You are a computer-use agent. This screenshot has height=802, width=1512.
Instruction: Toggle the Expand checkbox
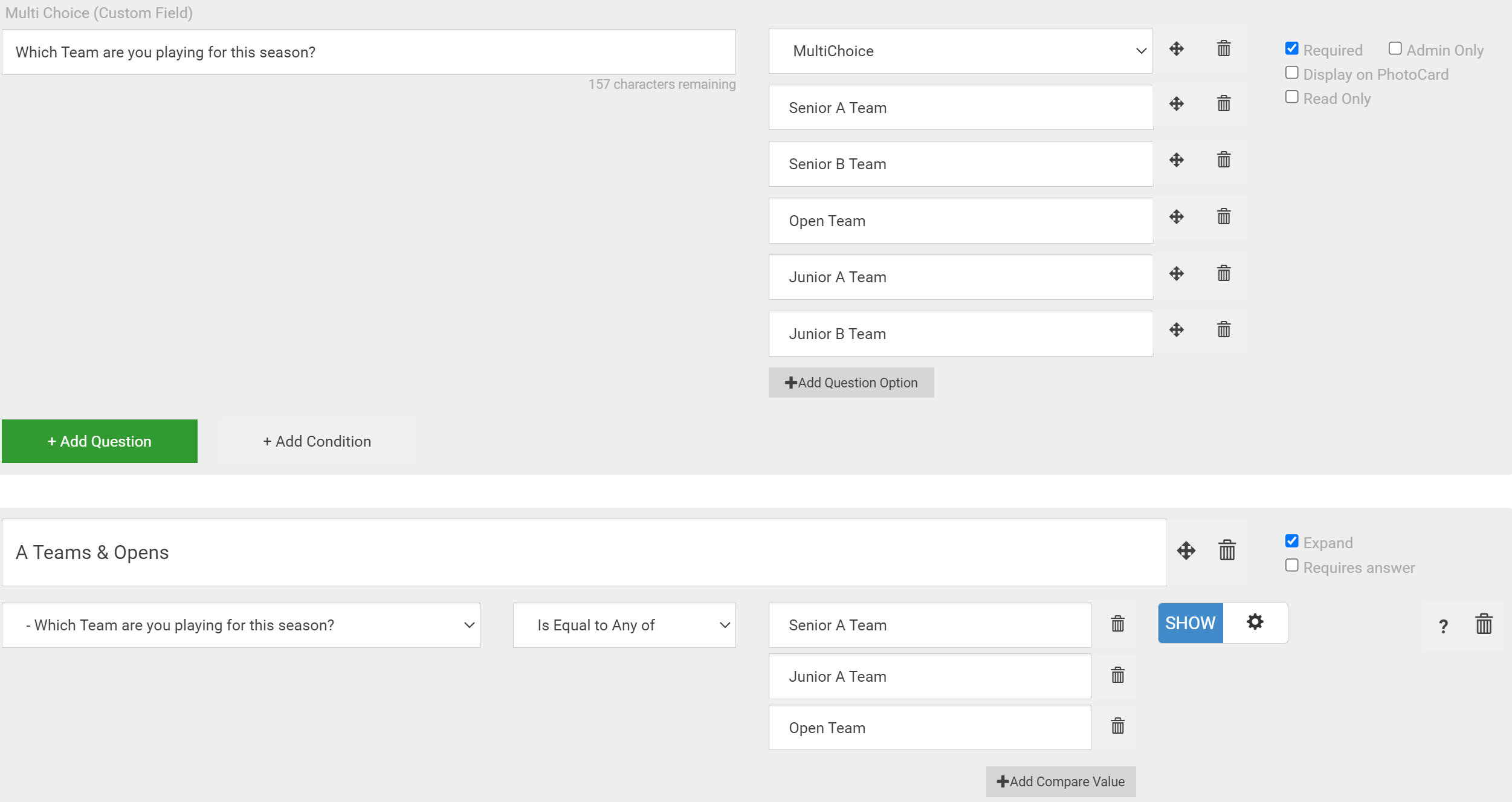tap(1291, 542)
